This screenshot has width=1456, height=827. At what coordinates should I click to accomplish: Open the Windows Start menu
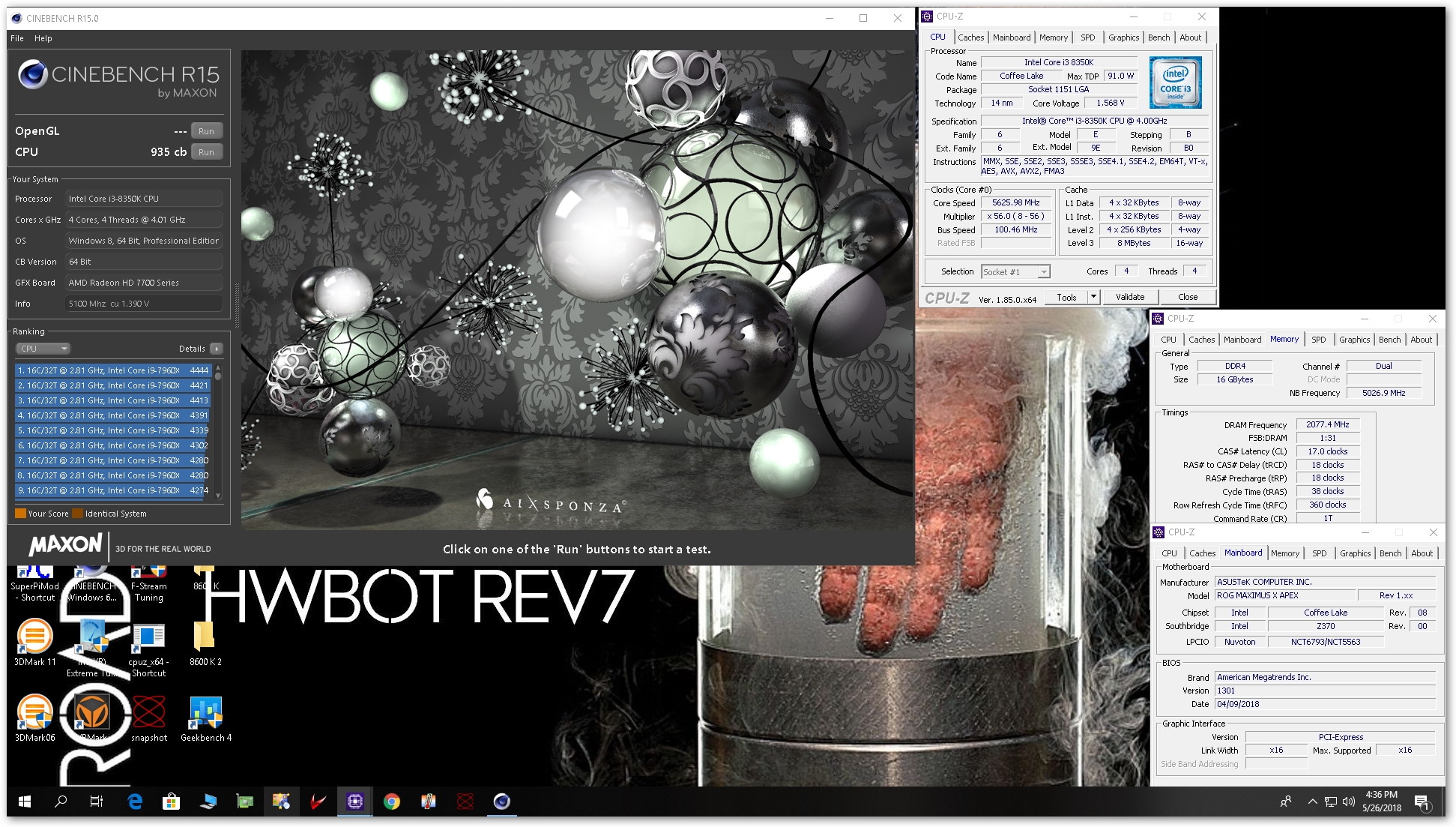point(24,802)
